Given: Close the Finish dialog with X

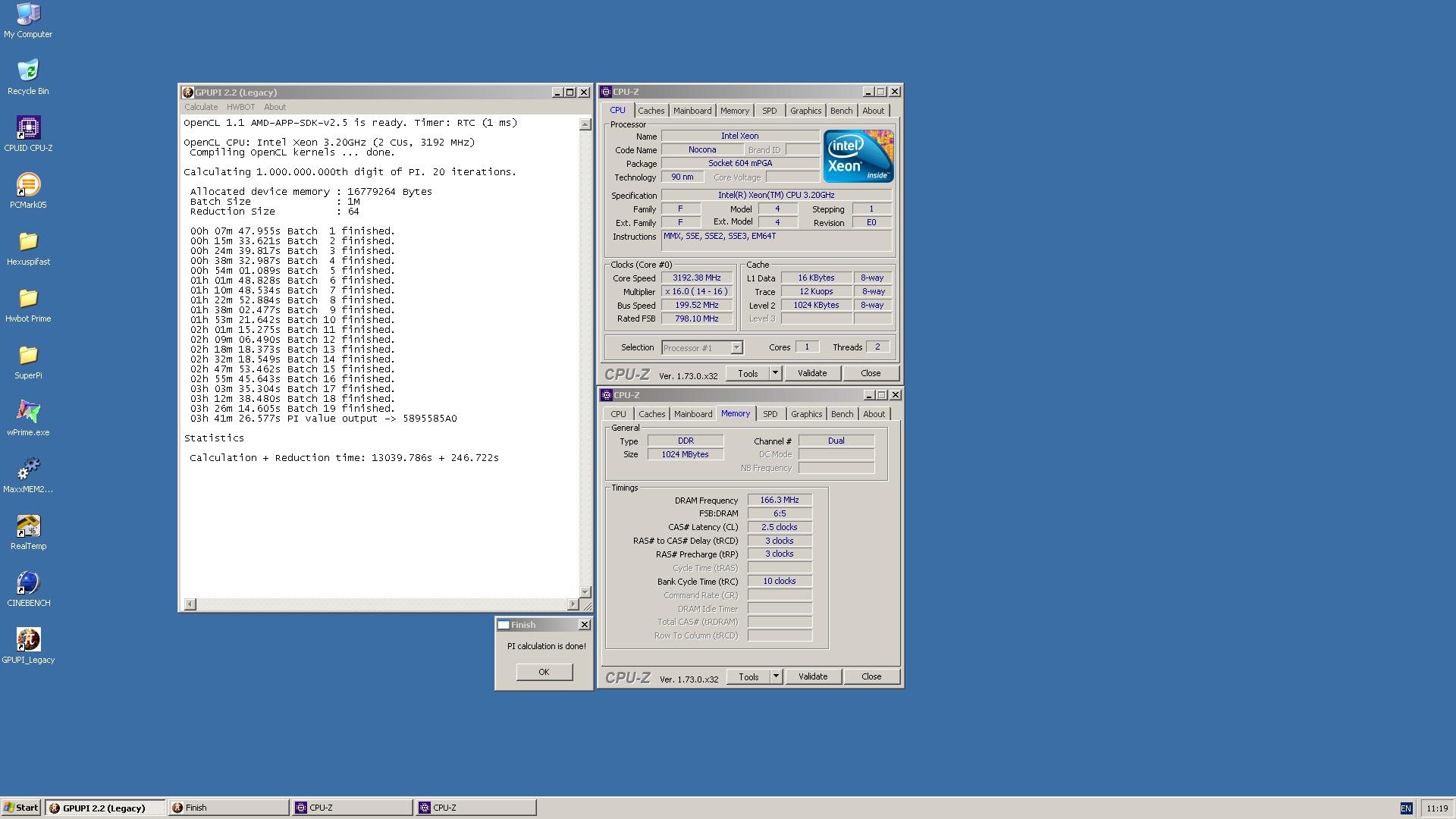Looking at the screenshot, I should click(584, 625).
